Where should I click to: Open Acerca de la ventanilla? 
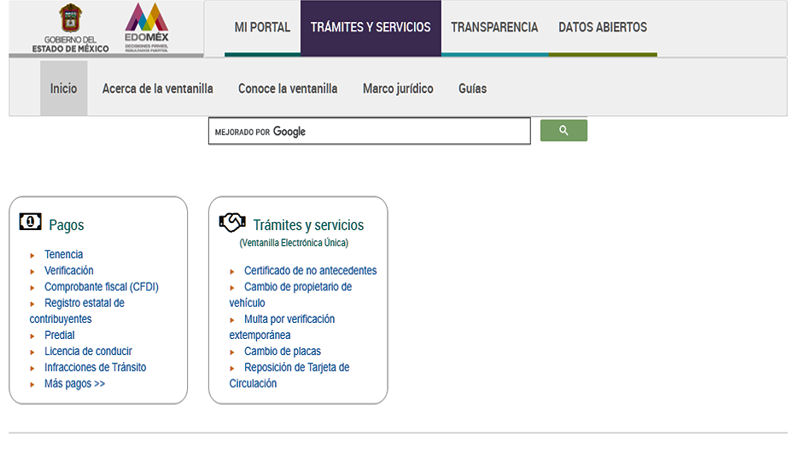[x=158, y=88]
